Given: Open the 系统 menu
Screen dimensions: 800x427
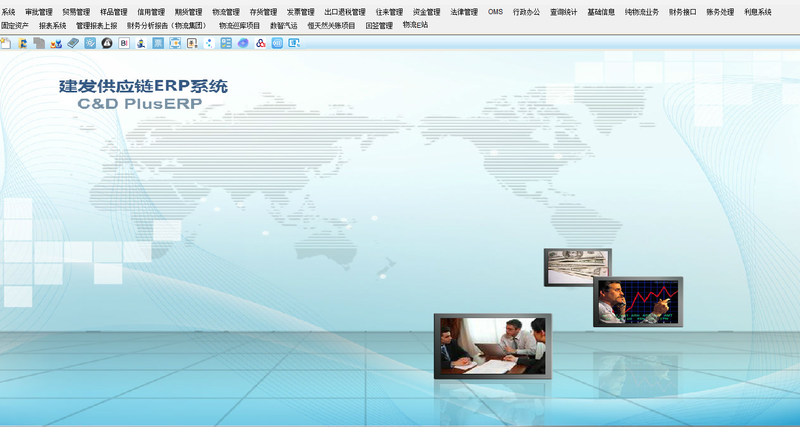Looking at the screenshot, I should coord(8,12).
